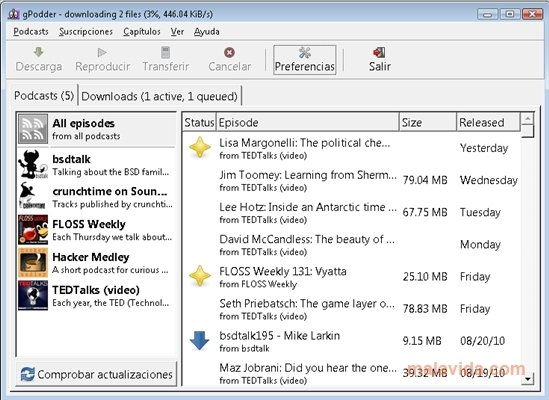Click the blue download arrow on bsdtalk195
The width and height of the screenshot is (549, 400).
(200, 340)
